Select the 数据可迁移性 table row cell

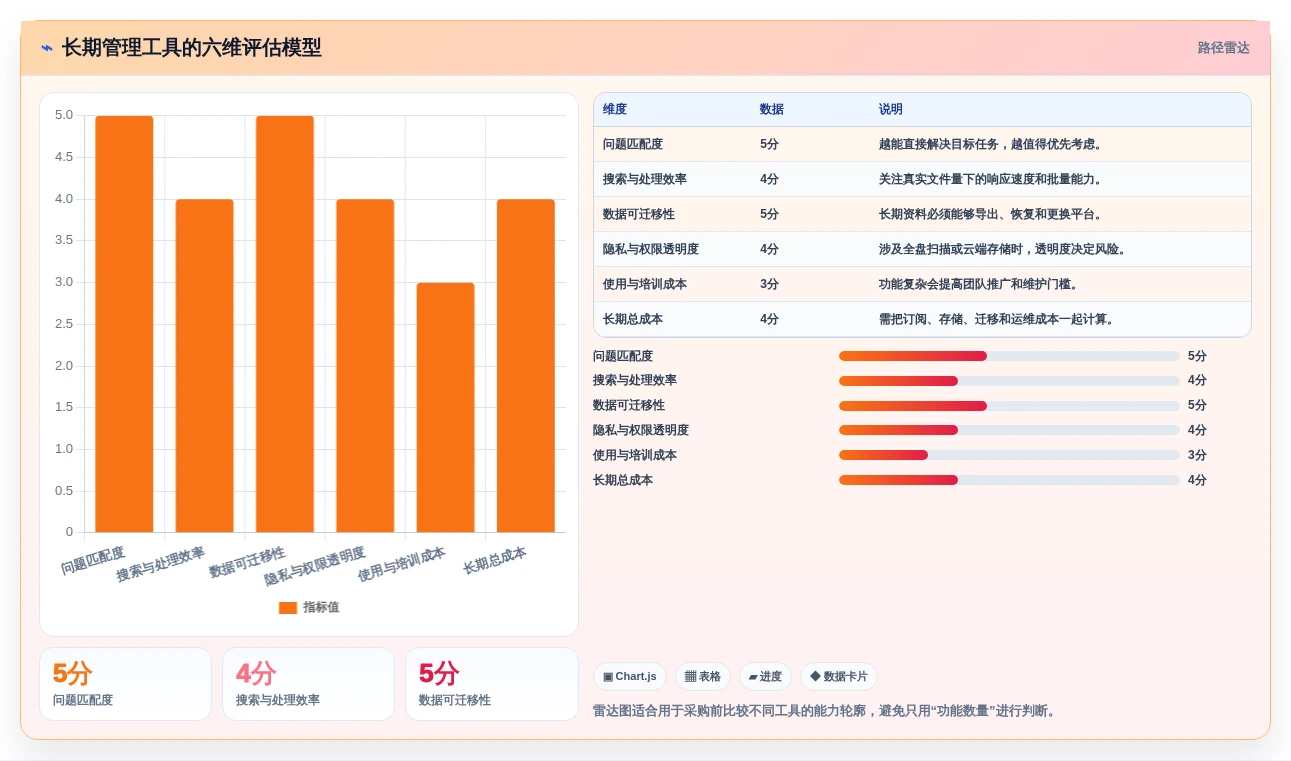coord(639,214)
